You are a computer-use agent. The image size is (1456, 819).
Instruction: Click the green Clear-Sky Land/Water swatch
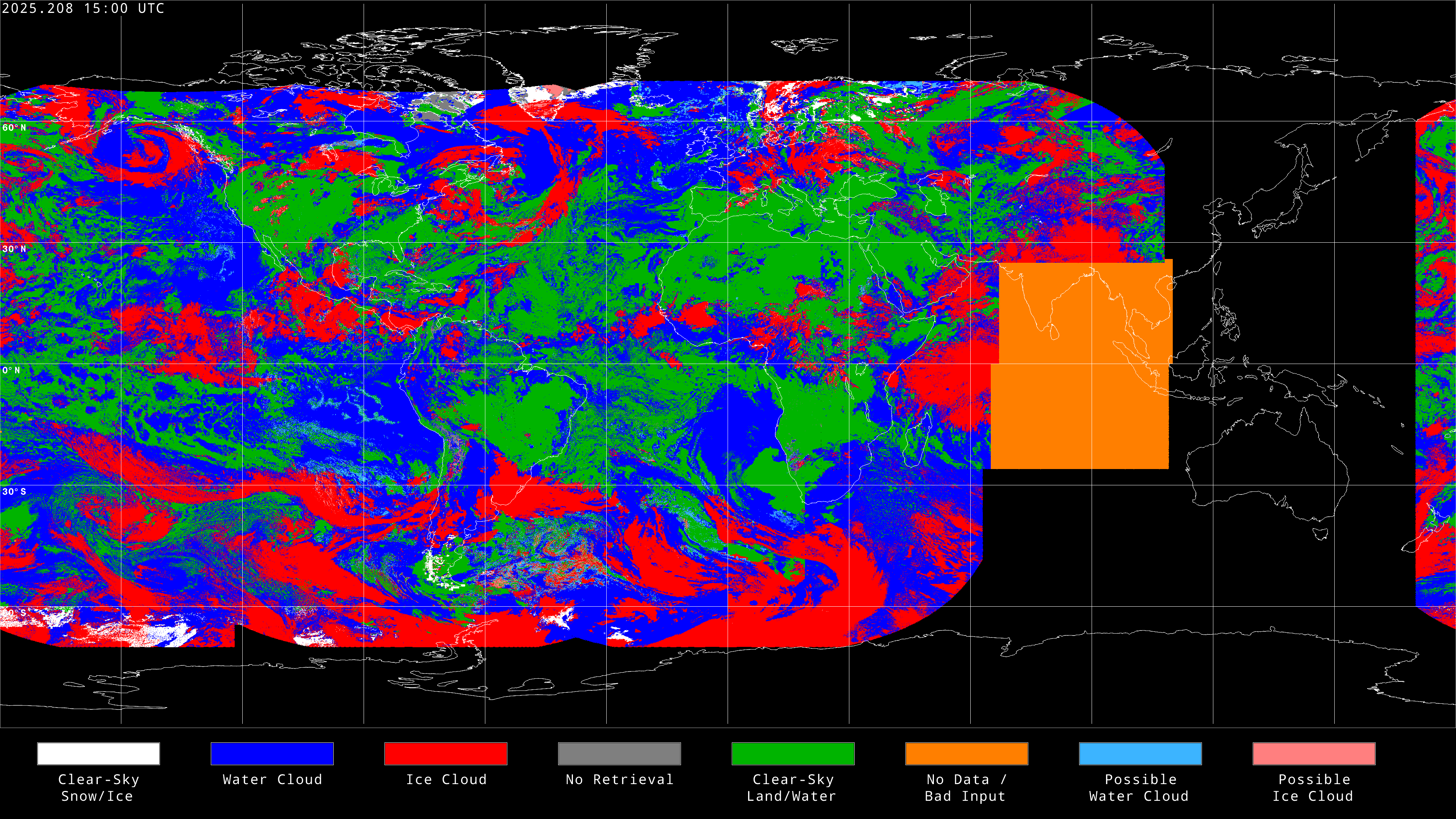[792, 753]
